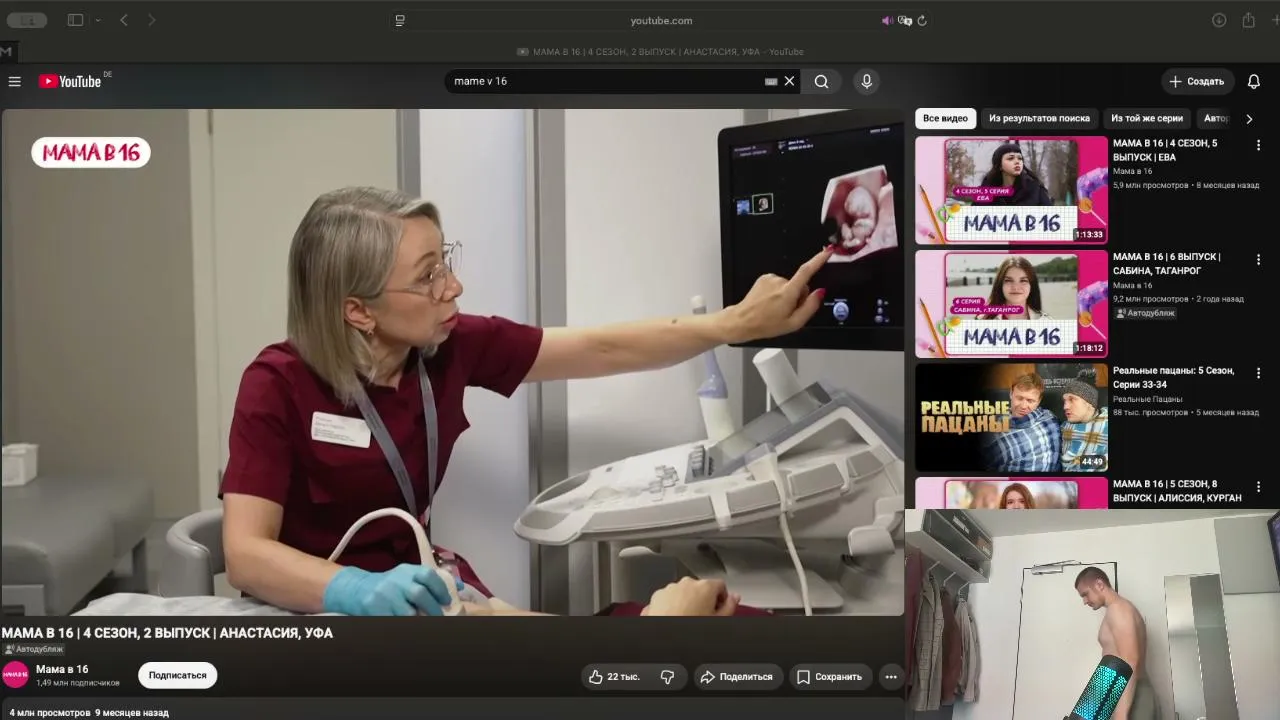
Task: Dislike the video with thumbs-down
Action: tap(667, 677)
